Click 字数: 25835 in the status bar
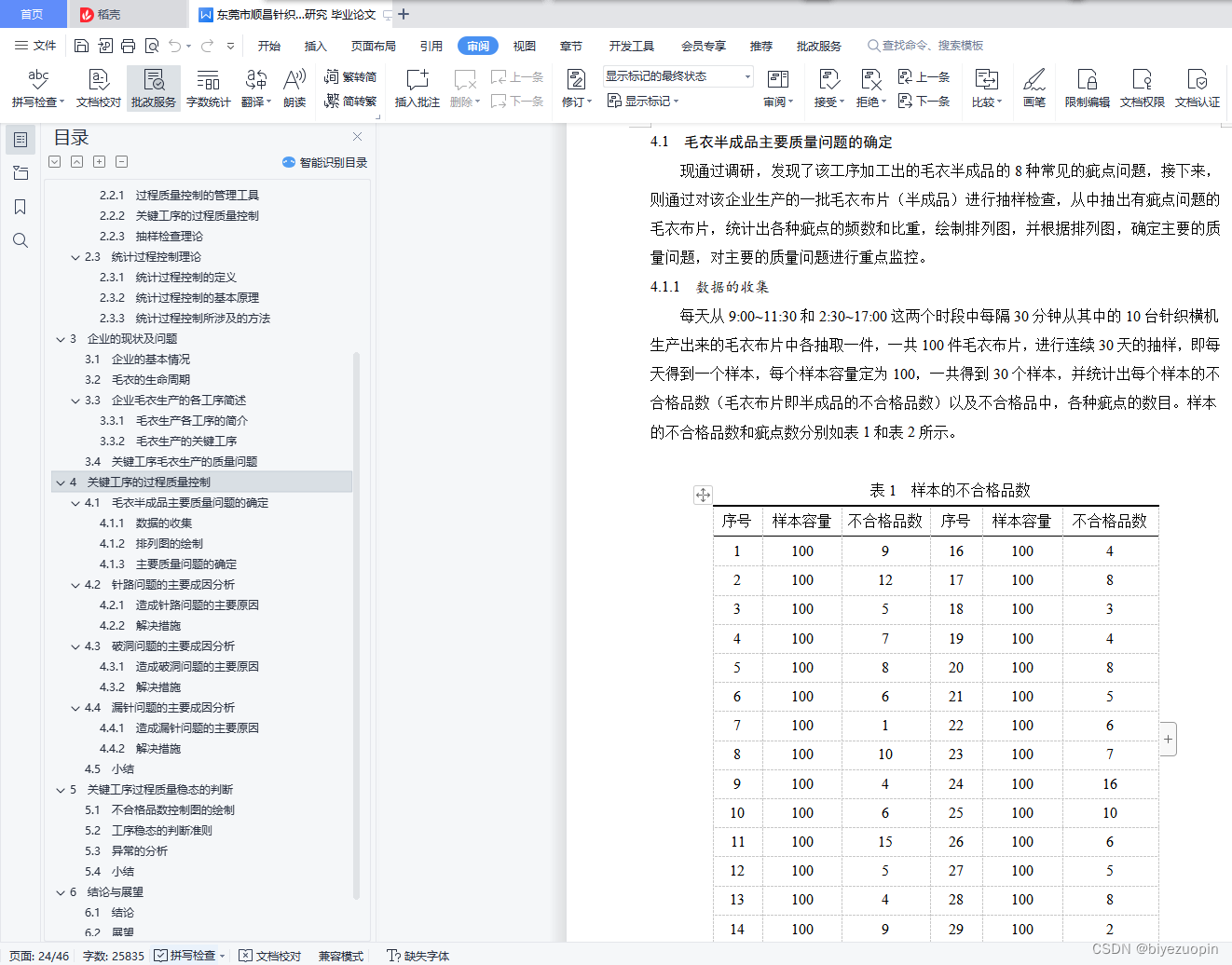1232x965 pixels. [x=114, y=956]
